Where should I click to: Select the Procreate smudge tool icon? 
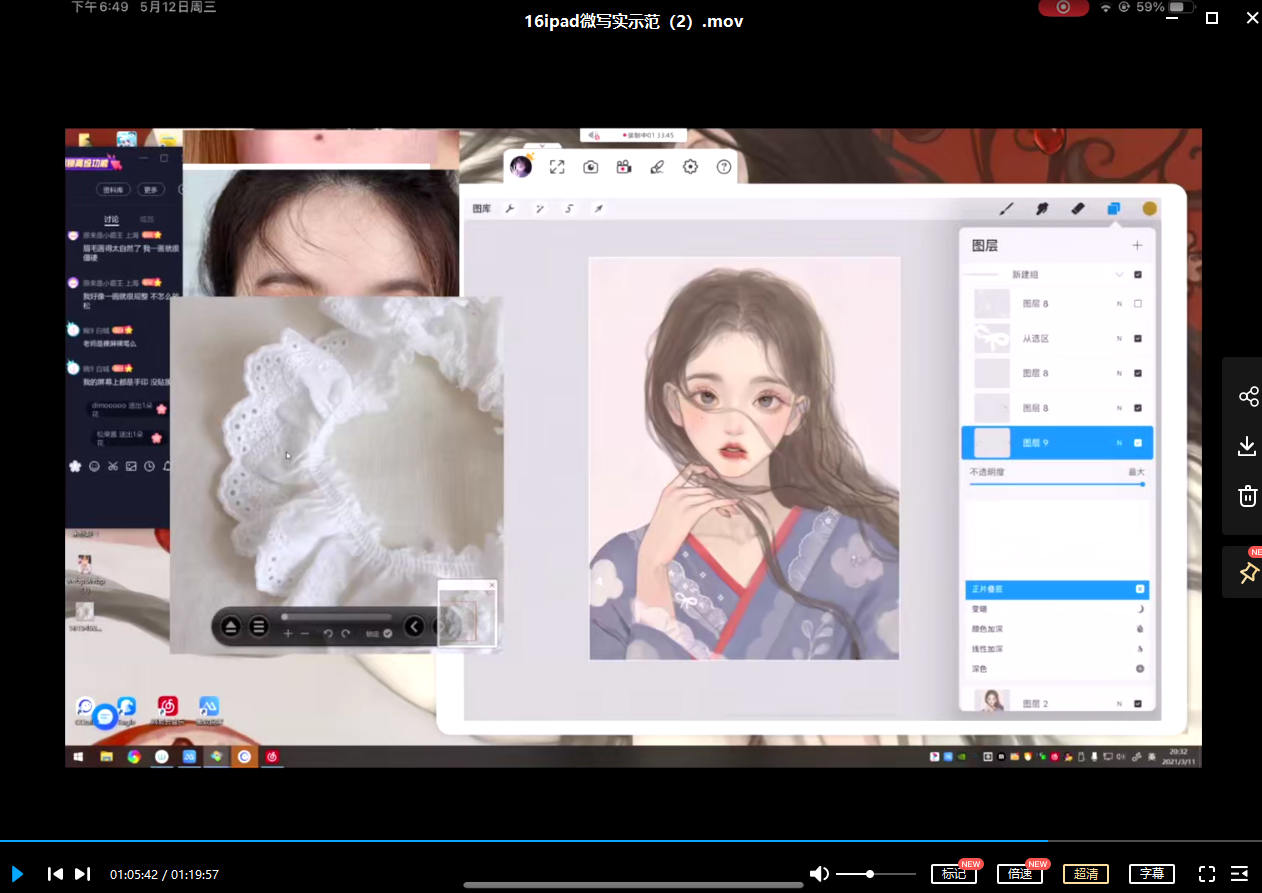pyautogui.click(x=1041, y=209)
